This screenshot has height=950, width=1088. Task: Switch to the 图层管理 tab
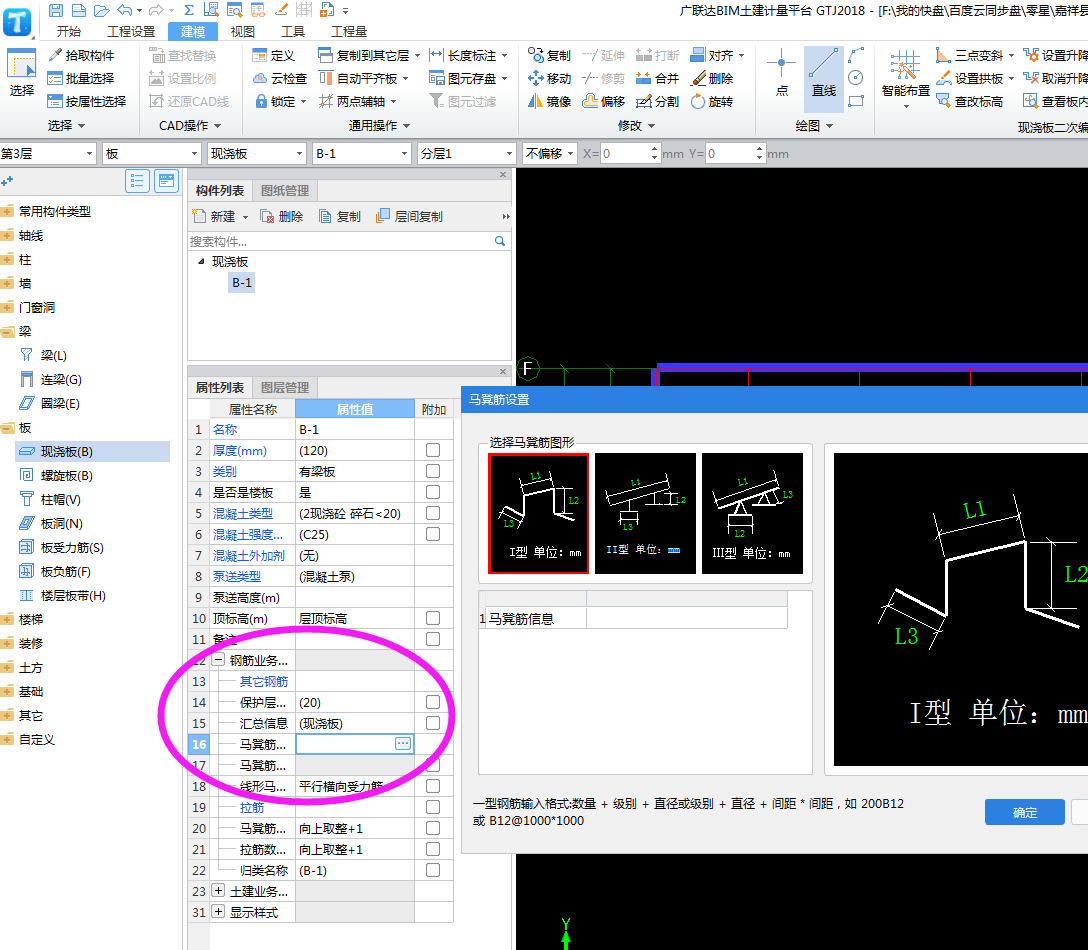click(x=285, y=388)
